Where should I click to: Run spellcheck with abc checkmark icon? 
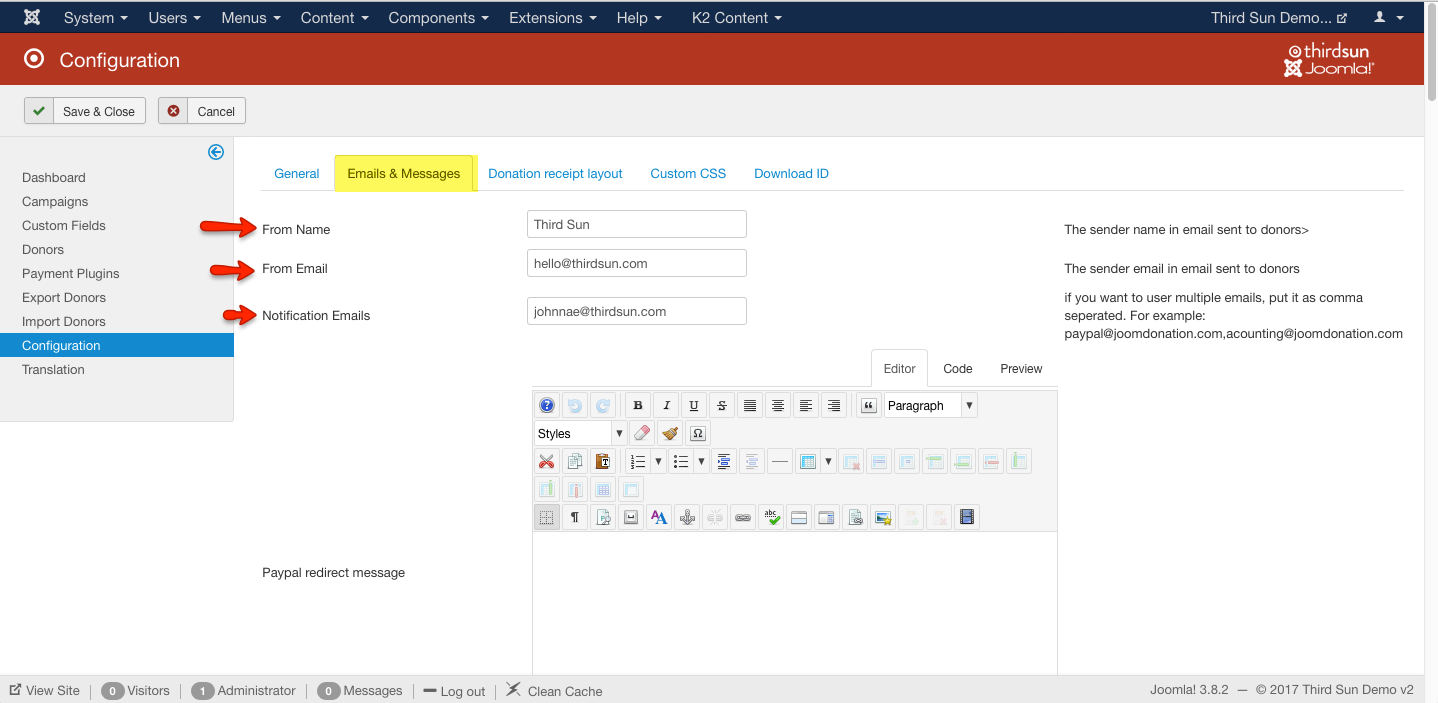coord(770,518)
